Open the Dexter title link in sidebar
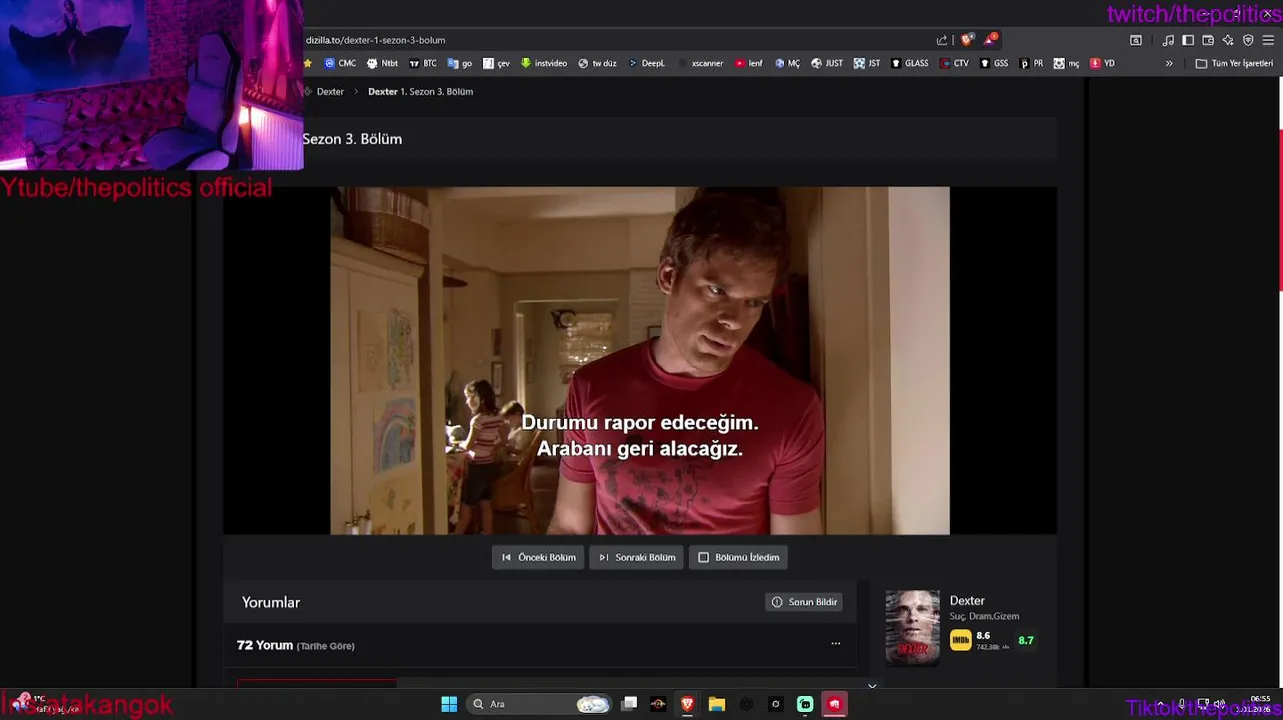The width and height of the screenshot is (1283, 720). pyautogui.click(x=967, y=600)
